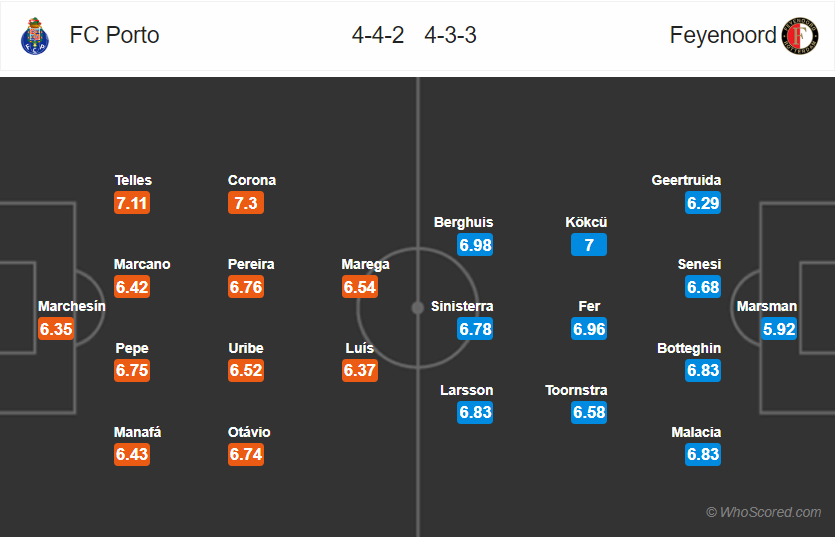Select Kökcü's rating badge showing 7
Viewport: 837px width, 537px height.
589,245
